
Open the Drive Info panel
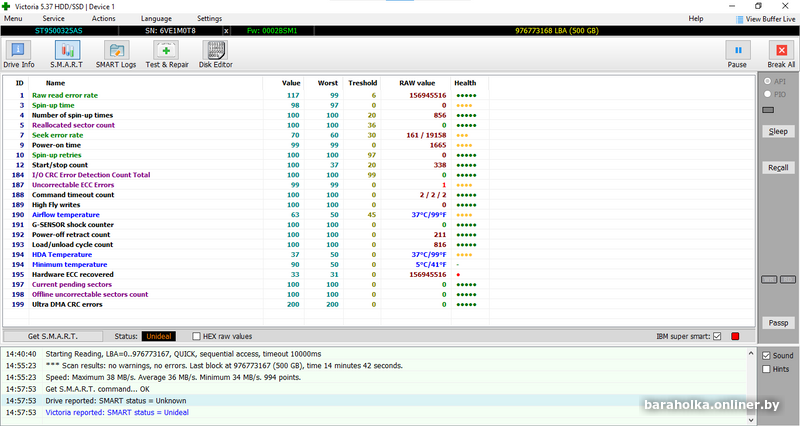[19, 55]
